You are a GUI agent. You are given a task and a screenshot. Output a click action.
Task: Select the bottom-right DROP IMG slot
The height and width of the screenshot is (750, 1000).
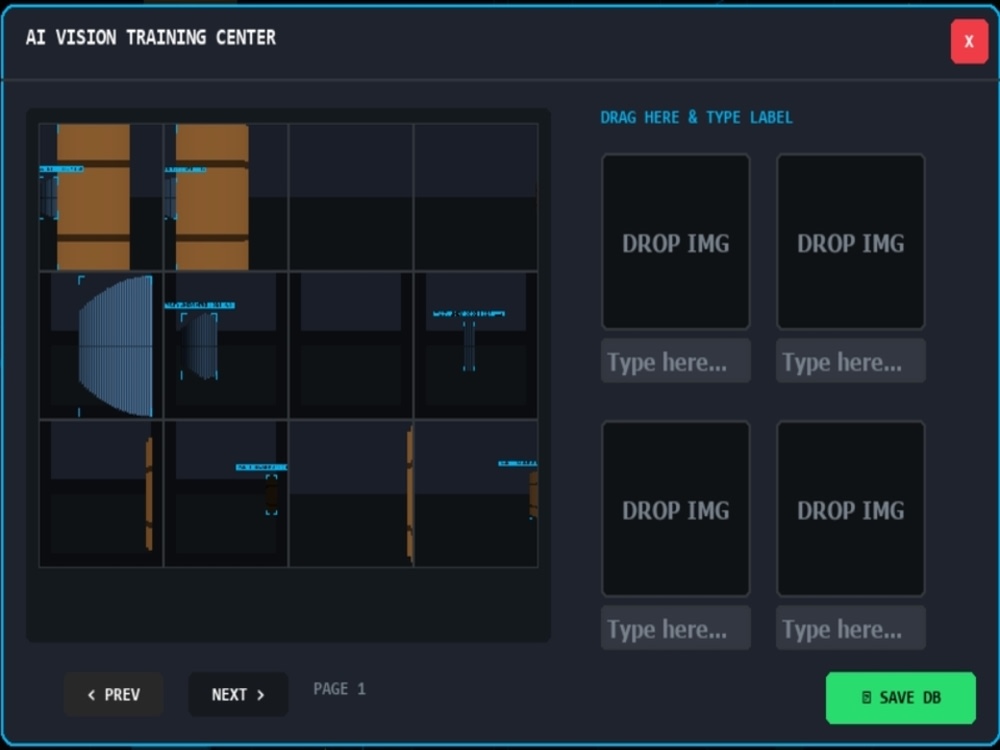pos(850,509)
